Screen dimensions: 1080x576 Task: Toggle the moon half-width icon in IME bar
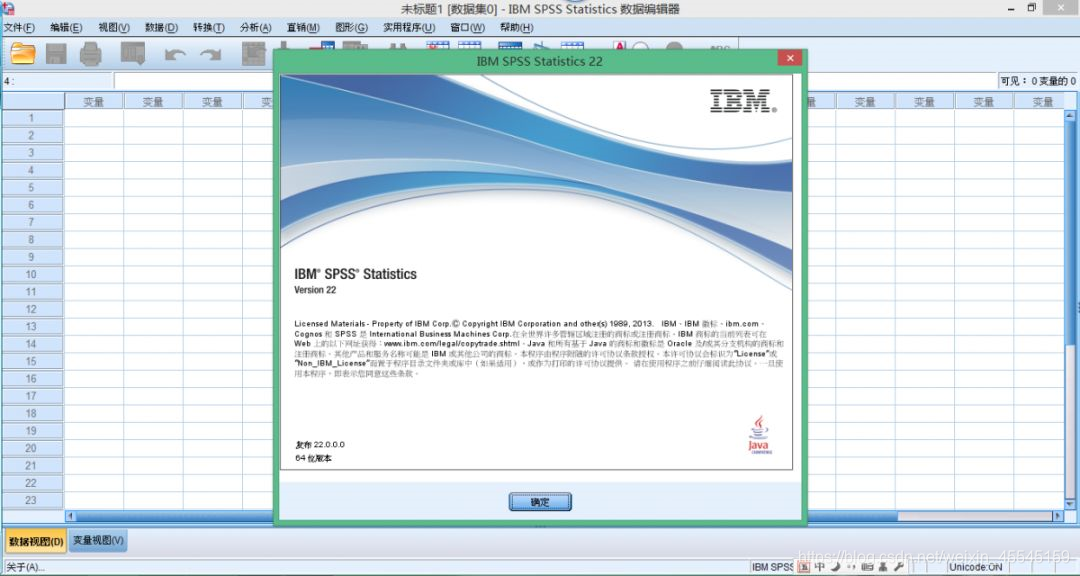click(x=835, y=567)
